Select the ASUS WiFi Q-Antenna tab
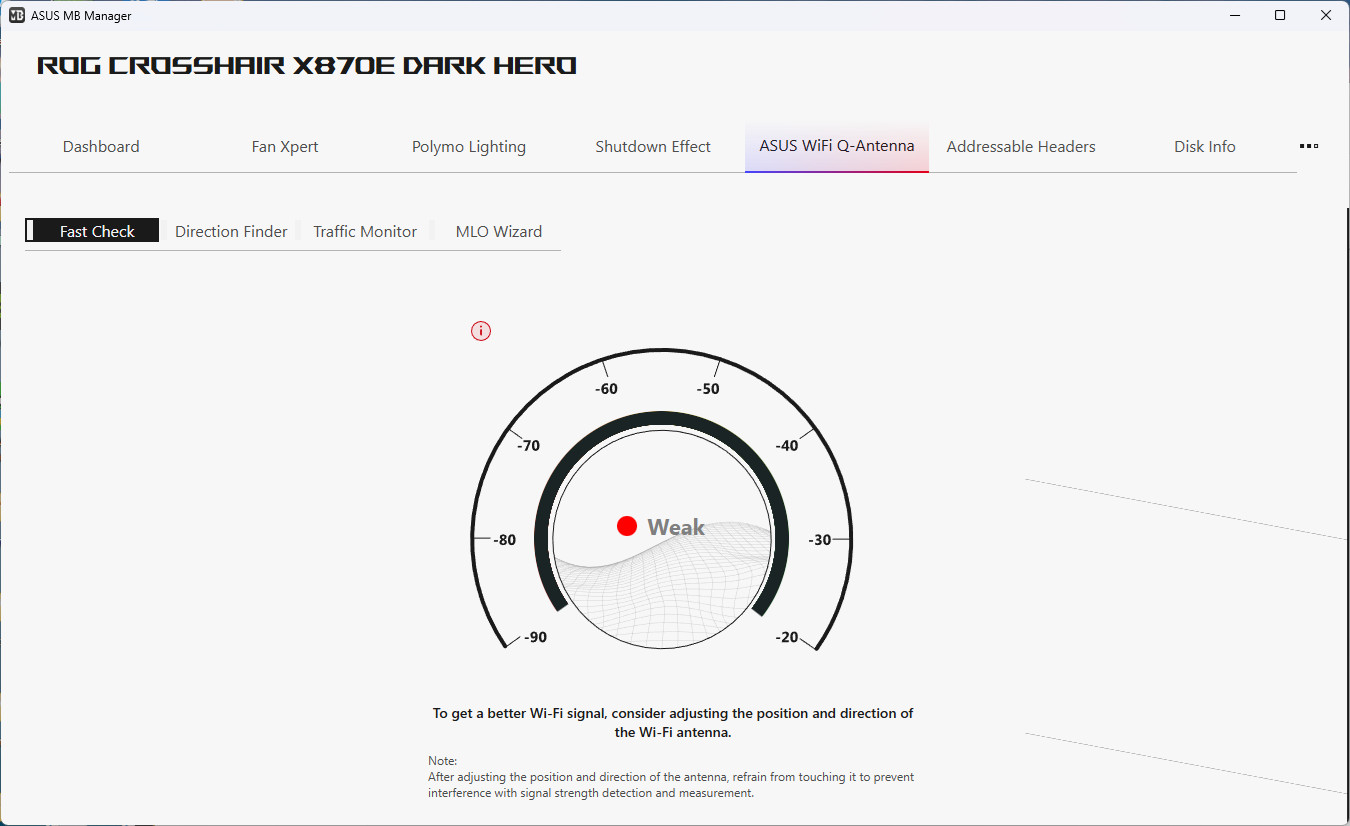 [x=837, y=146]
